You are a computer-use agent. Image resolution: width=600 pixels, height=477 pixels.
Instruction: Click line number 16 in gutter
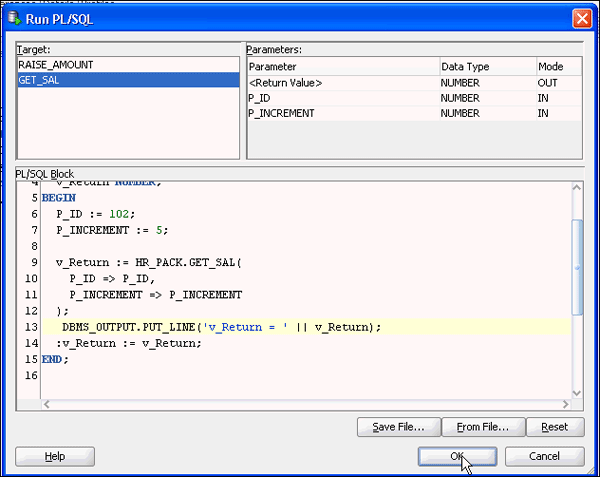[x=31, y=375]
